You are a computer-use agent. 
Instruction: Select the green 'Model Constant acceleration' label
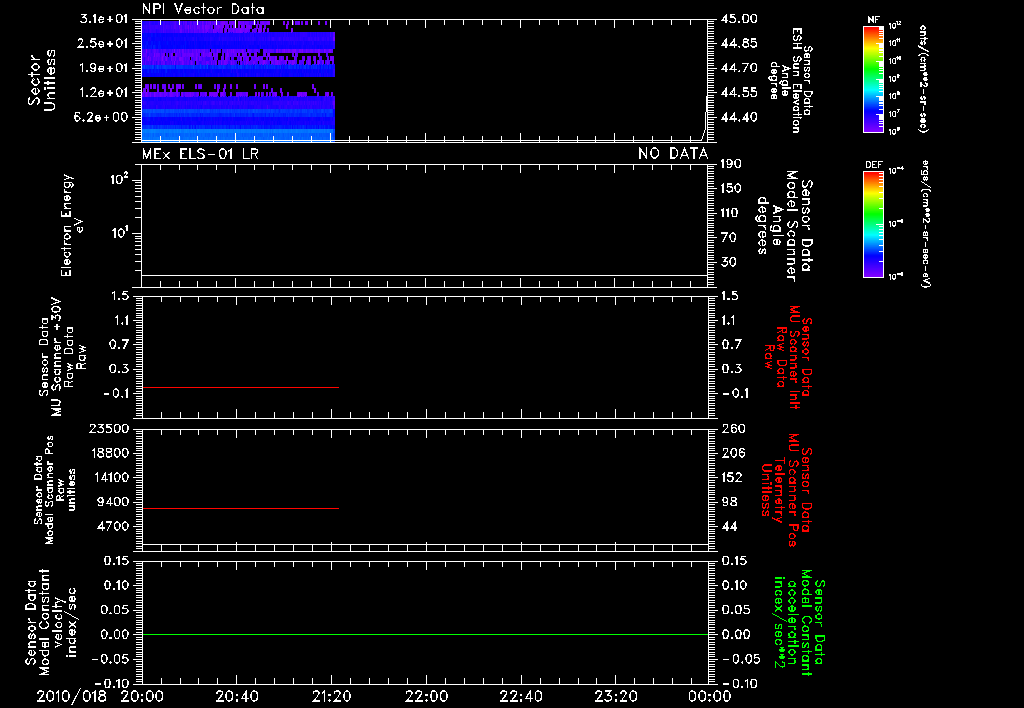800,624
